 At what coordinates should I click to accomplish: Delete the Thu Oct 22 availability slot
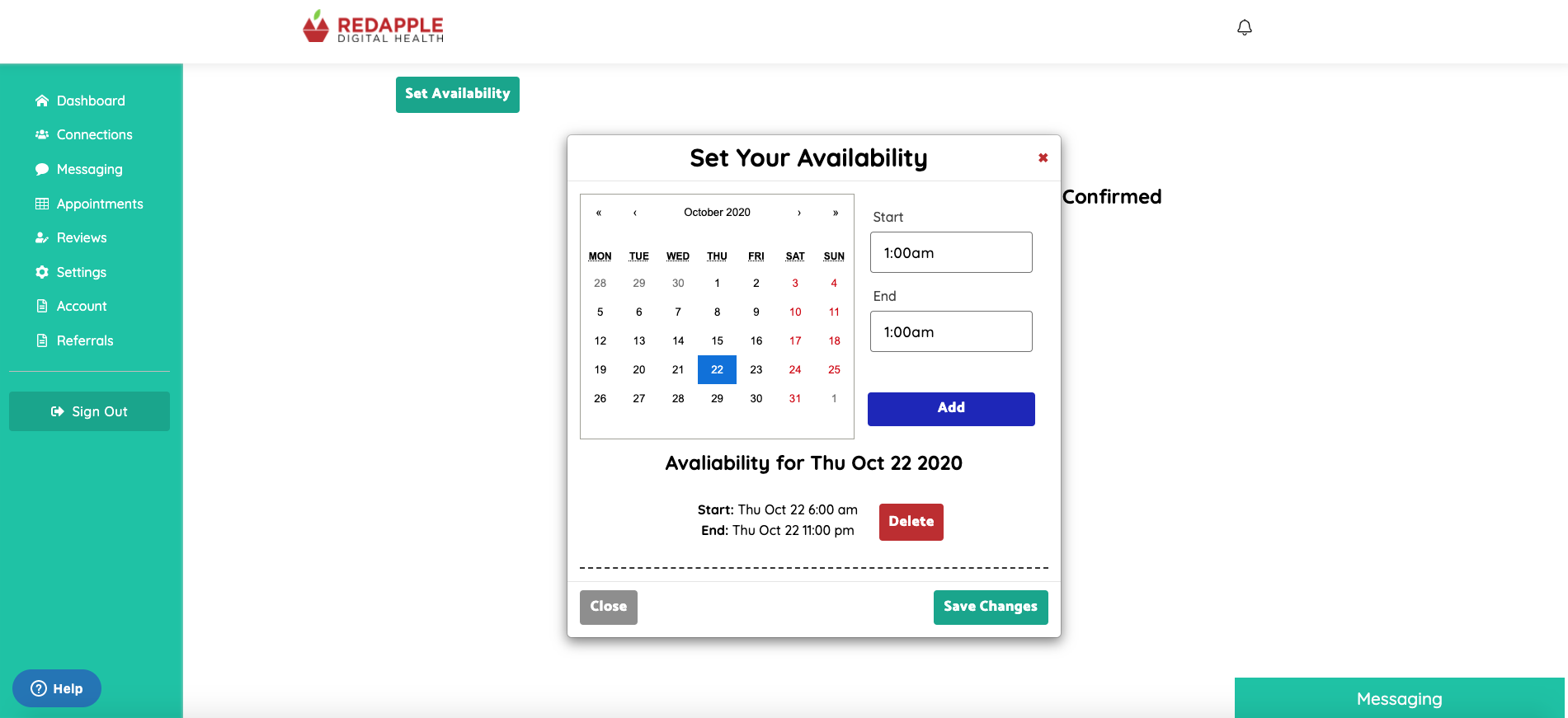click(911, 522)
